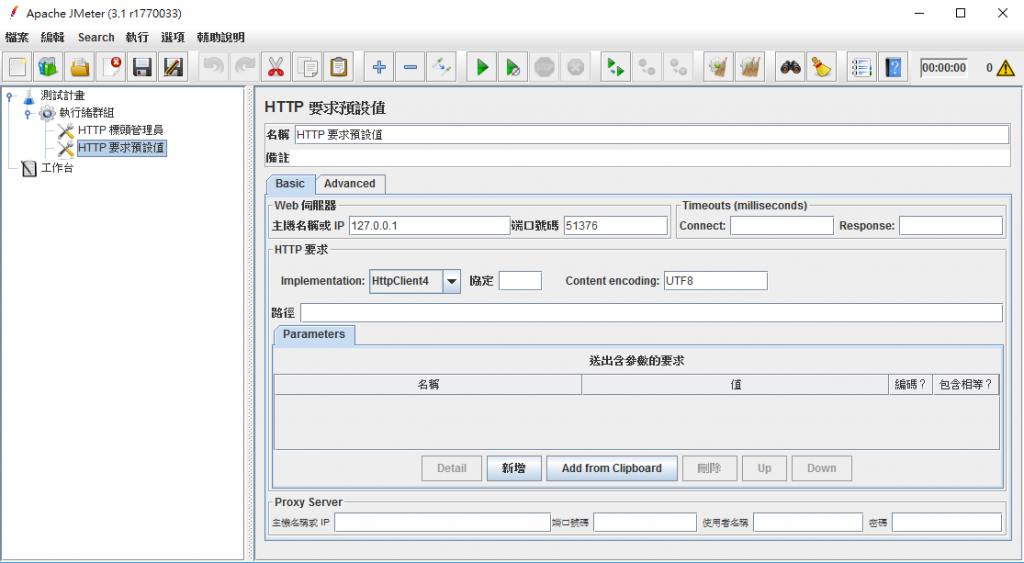Click the 名稱 name input field
Screen dimensions: 1024x563
coord(652,135)
